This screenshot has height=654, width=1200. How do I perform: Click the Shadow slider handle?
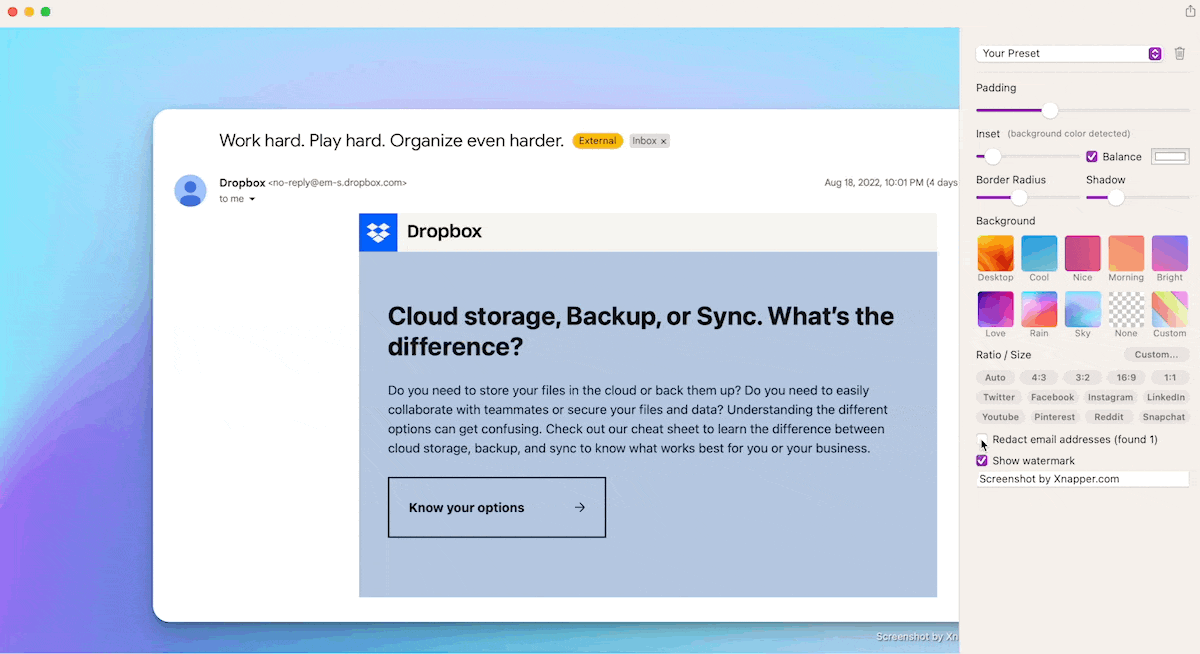pyautogui.click(x=1116, y=197)
